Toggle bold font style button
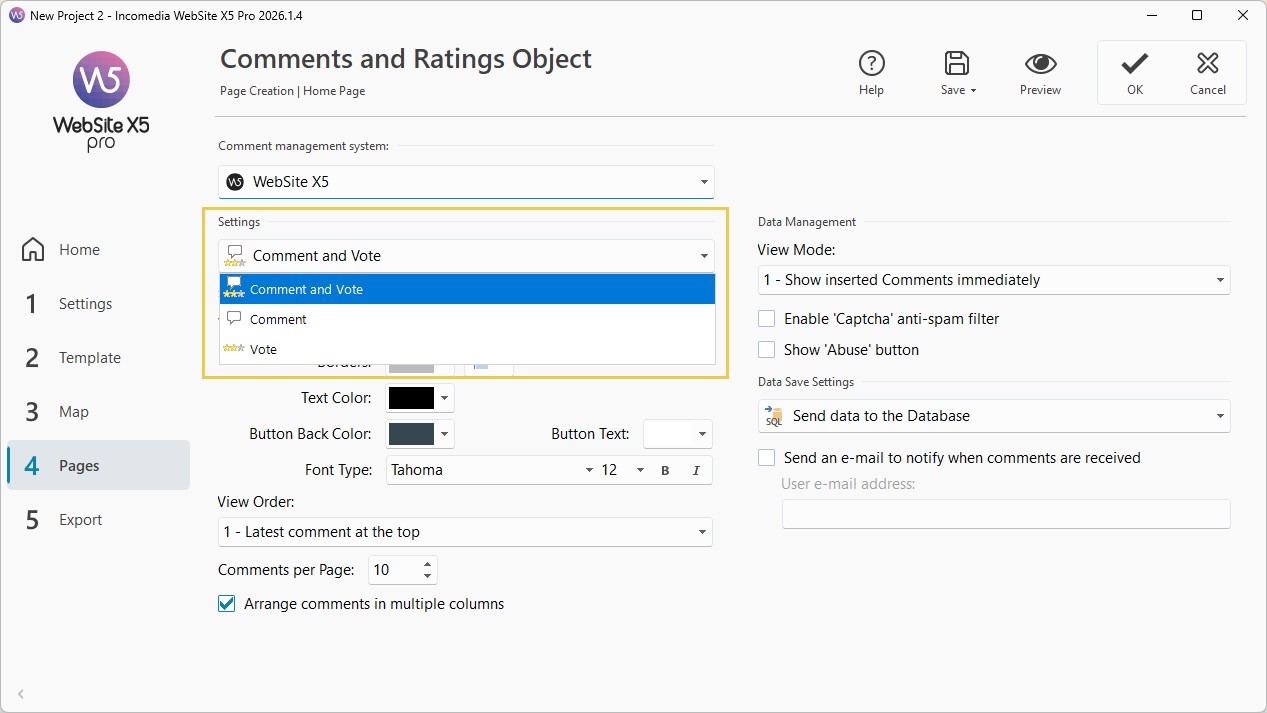The width and height of the screenshot is (1267, 713). pyautogui.click(x=665, y=470)
